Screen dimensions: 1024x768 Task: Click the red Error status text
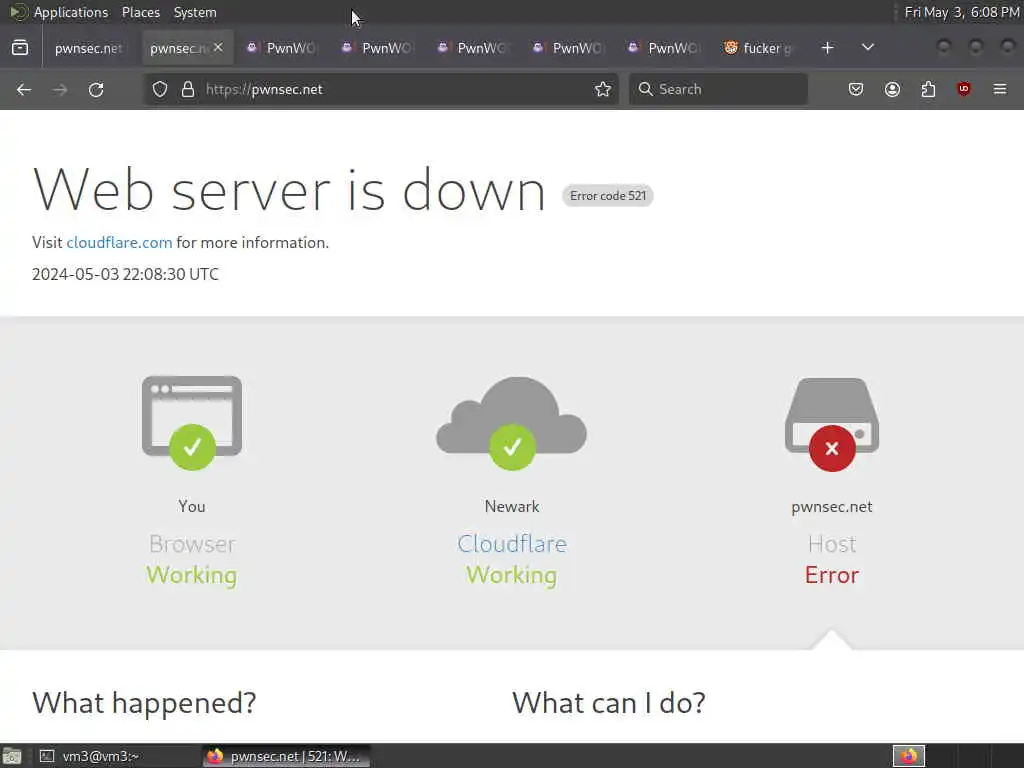click(x=832, y=575)
